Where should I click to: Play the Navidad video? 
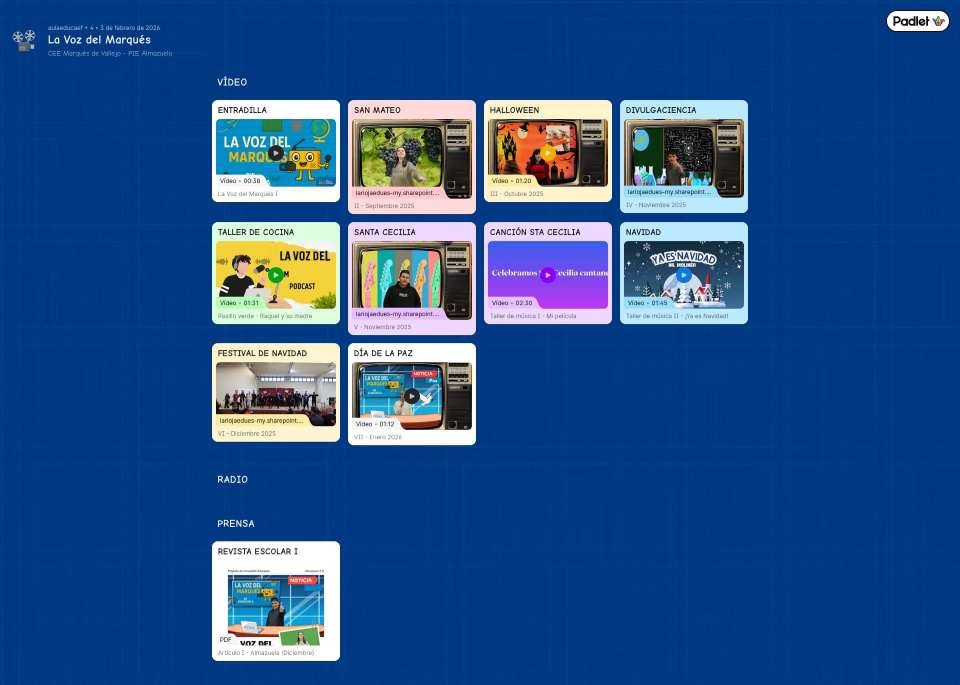point(684,275)
